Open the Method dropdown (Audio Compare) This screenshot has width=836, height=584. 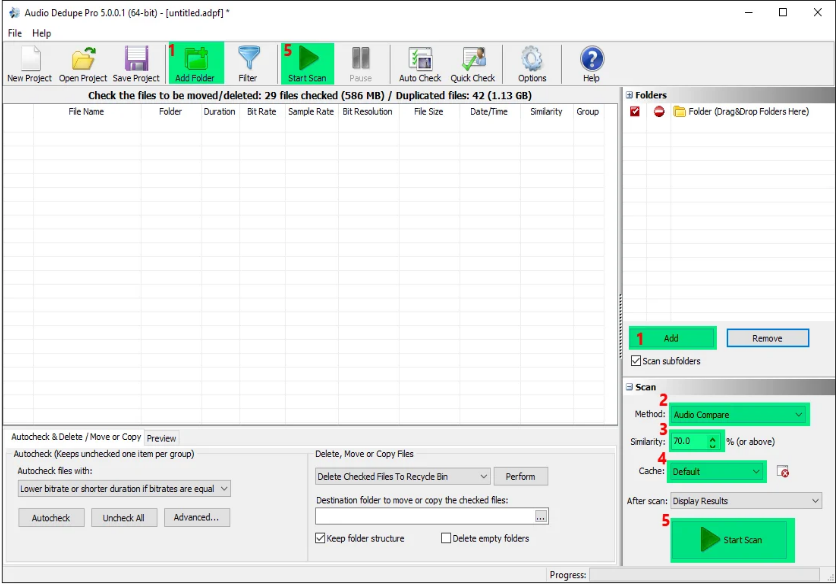(x=739, y=414)
